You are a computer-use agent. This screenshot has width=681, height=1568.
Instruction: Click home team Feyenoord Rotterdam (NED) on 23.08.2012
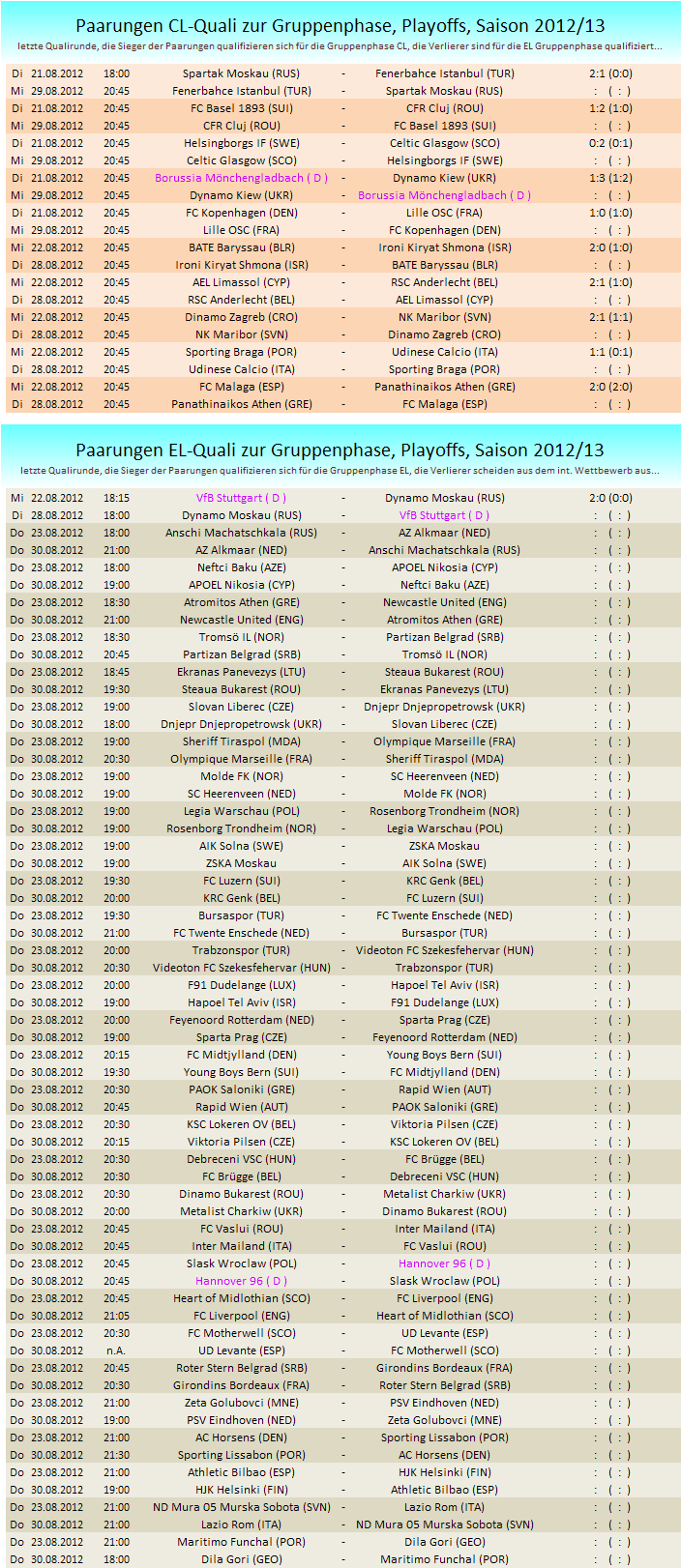tap(241, 1020)
